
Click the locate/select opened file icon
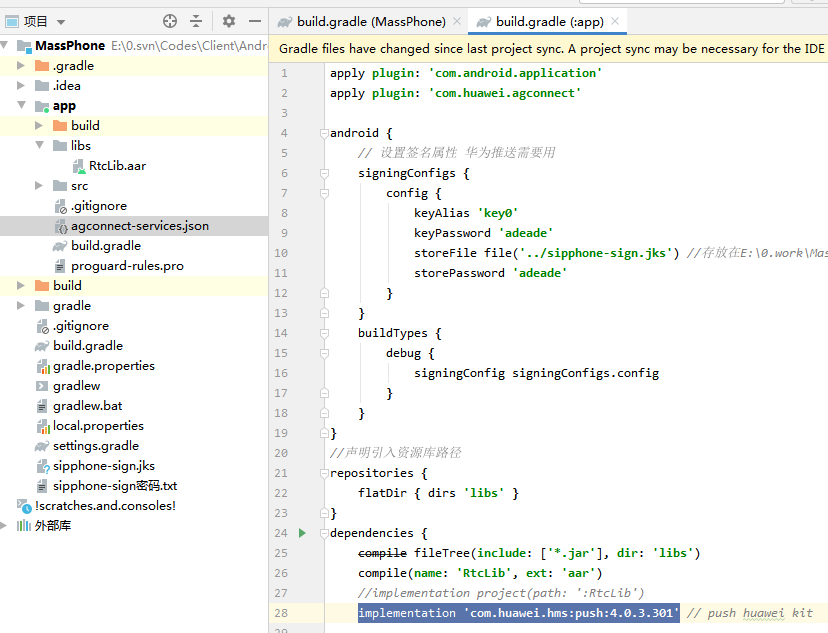tap(170, 21)
